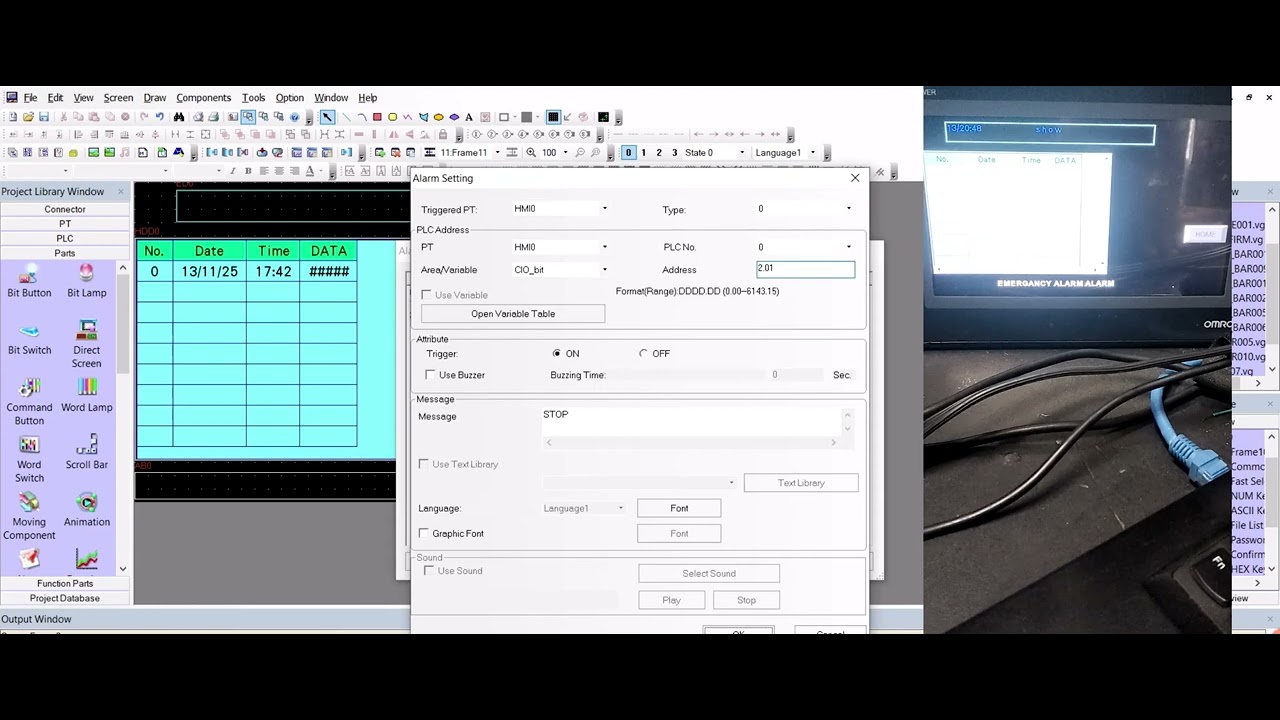Select the Bit Button part
This screenshot has height=720, width=1280.
point(29,281)
